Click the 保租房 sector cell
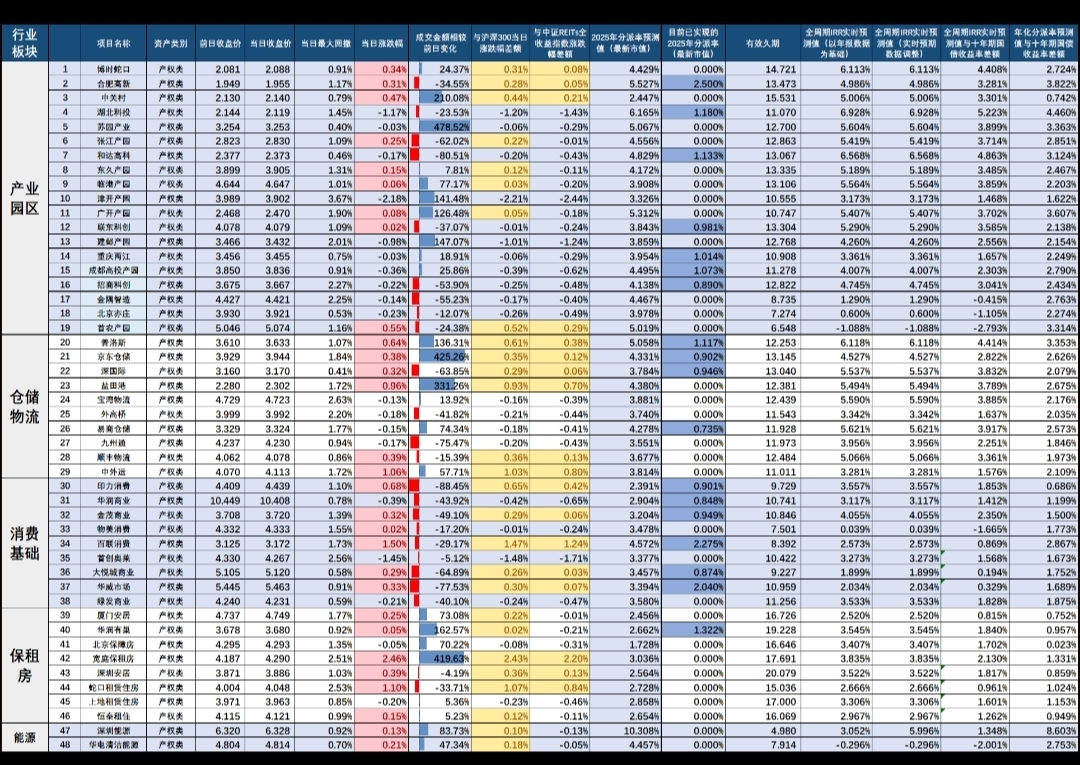 click(x=25, y=664)
